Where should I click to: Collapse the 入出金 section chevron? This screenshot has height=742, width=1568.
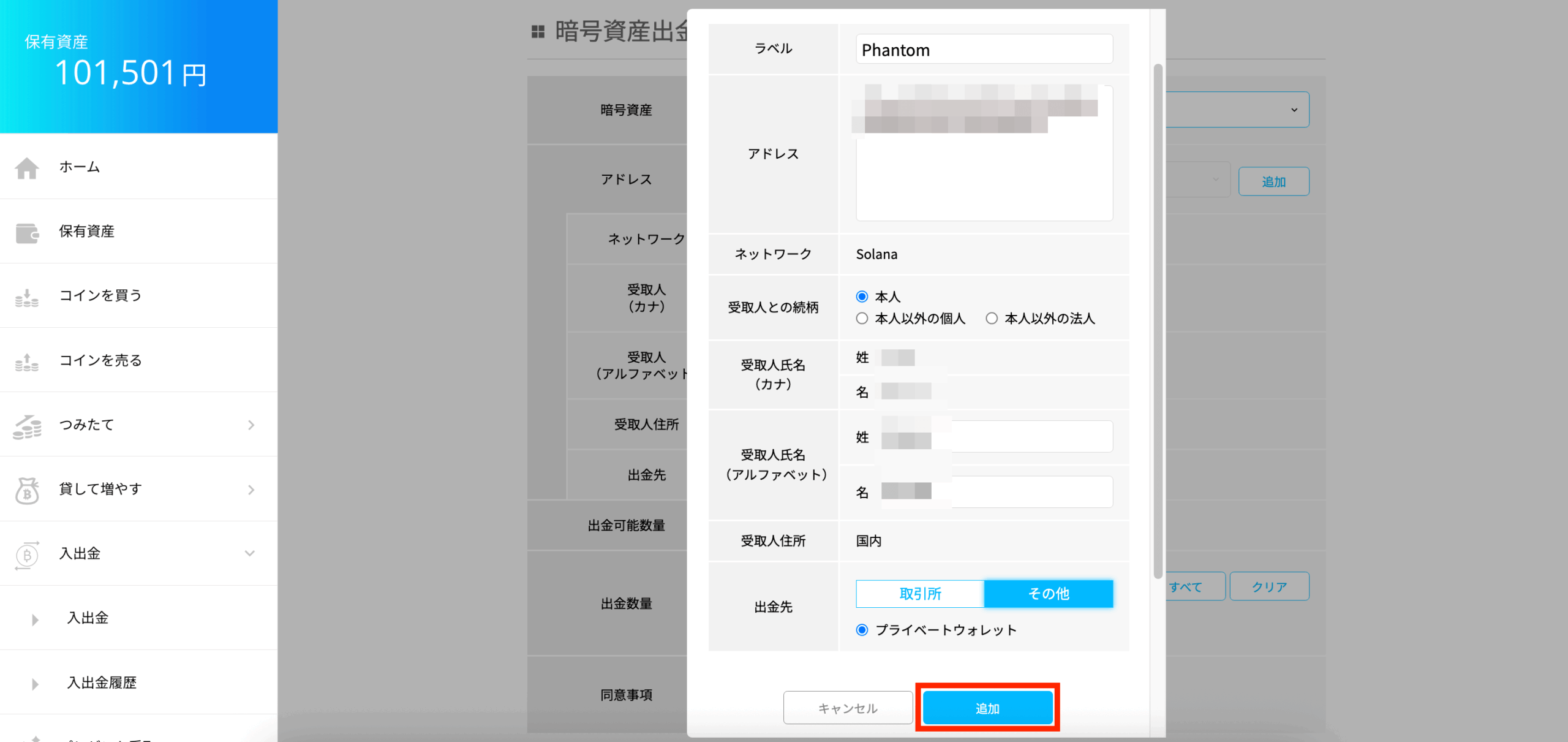[250, 553]
